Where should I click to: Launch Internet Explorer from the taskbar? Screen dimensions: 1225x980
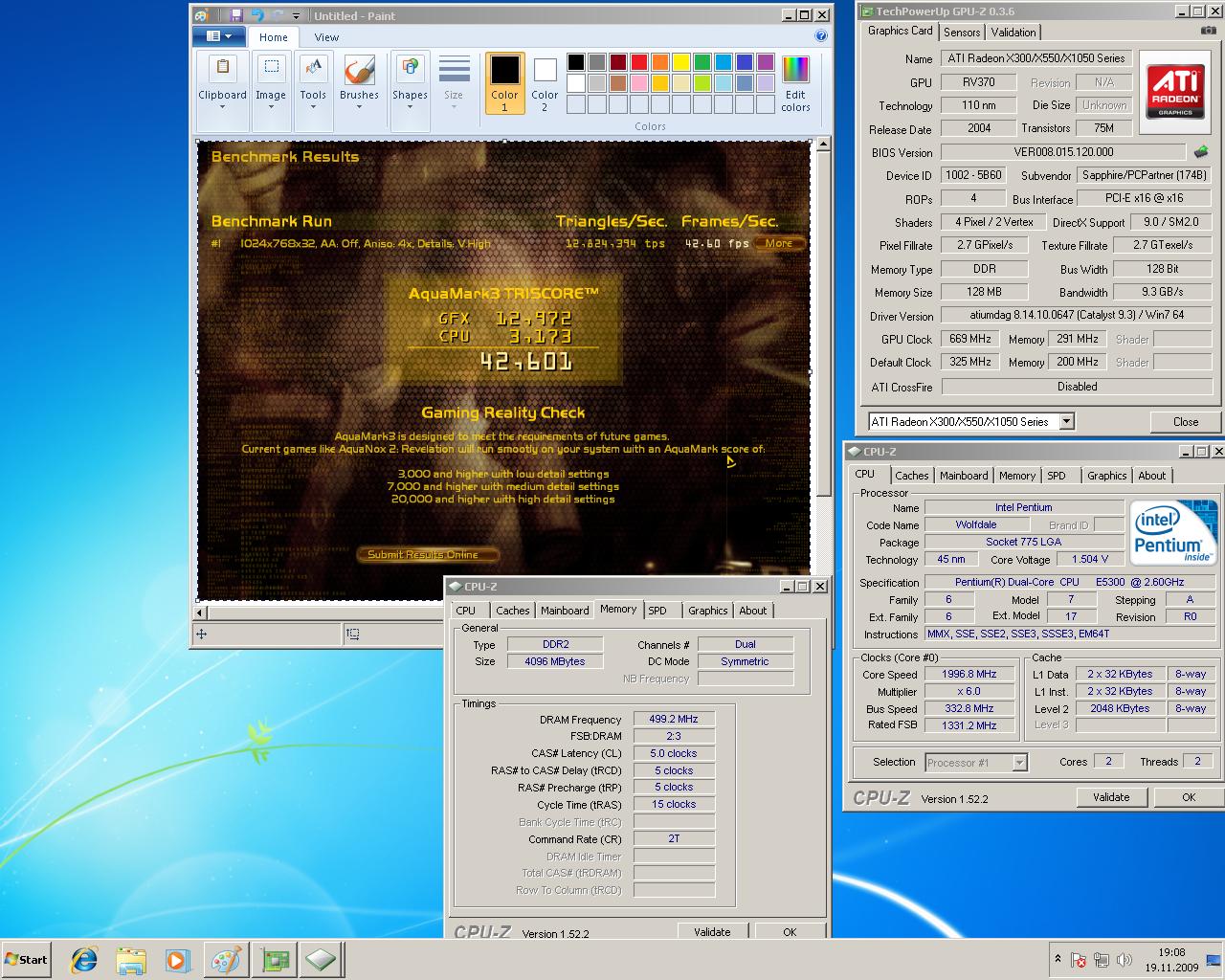point(84,960)
